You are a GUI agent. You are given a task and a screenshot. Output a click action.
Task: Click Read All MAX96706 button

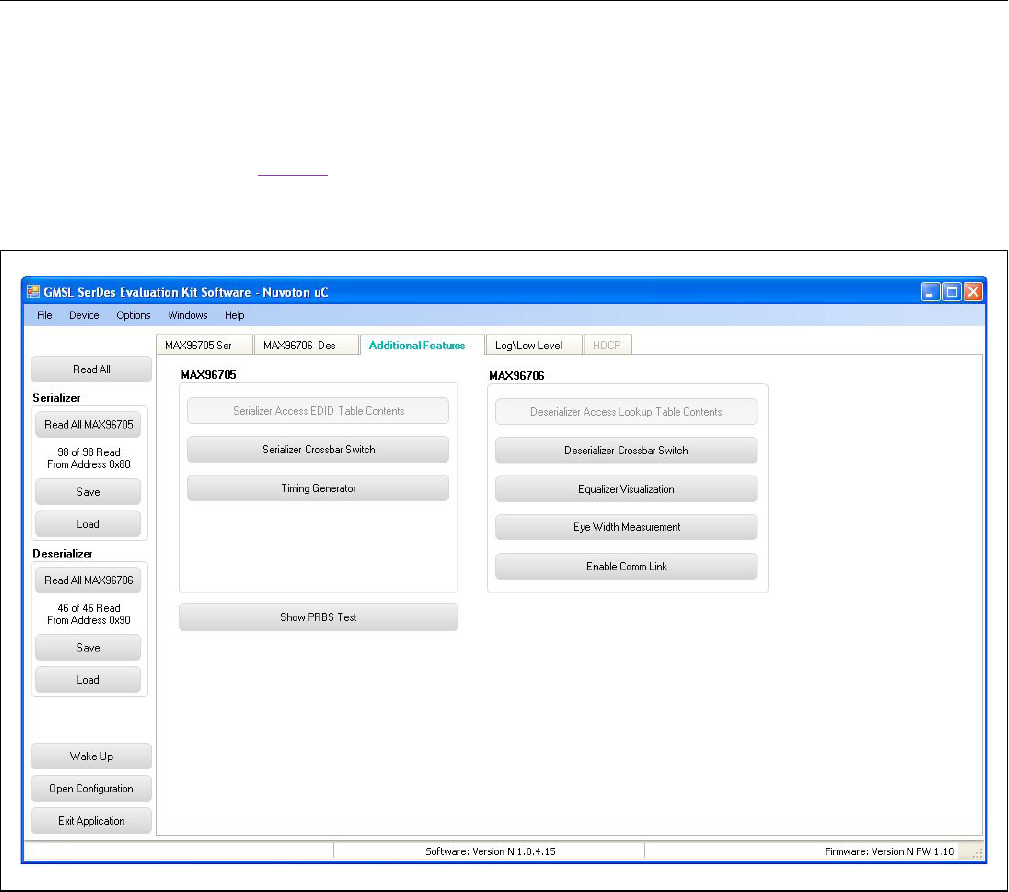point(88,580)
